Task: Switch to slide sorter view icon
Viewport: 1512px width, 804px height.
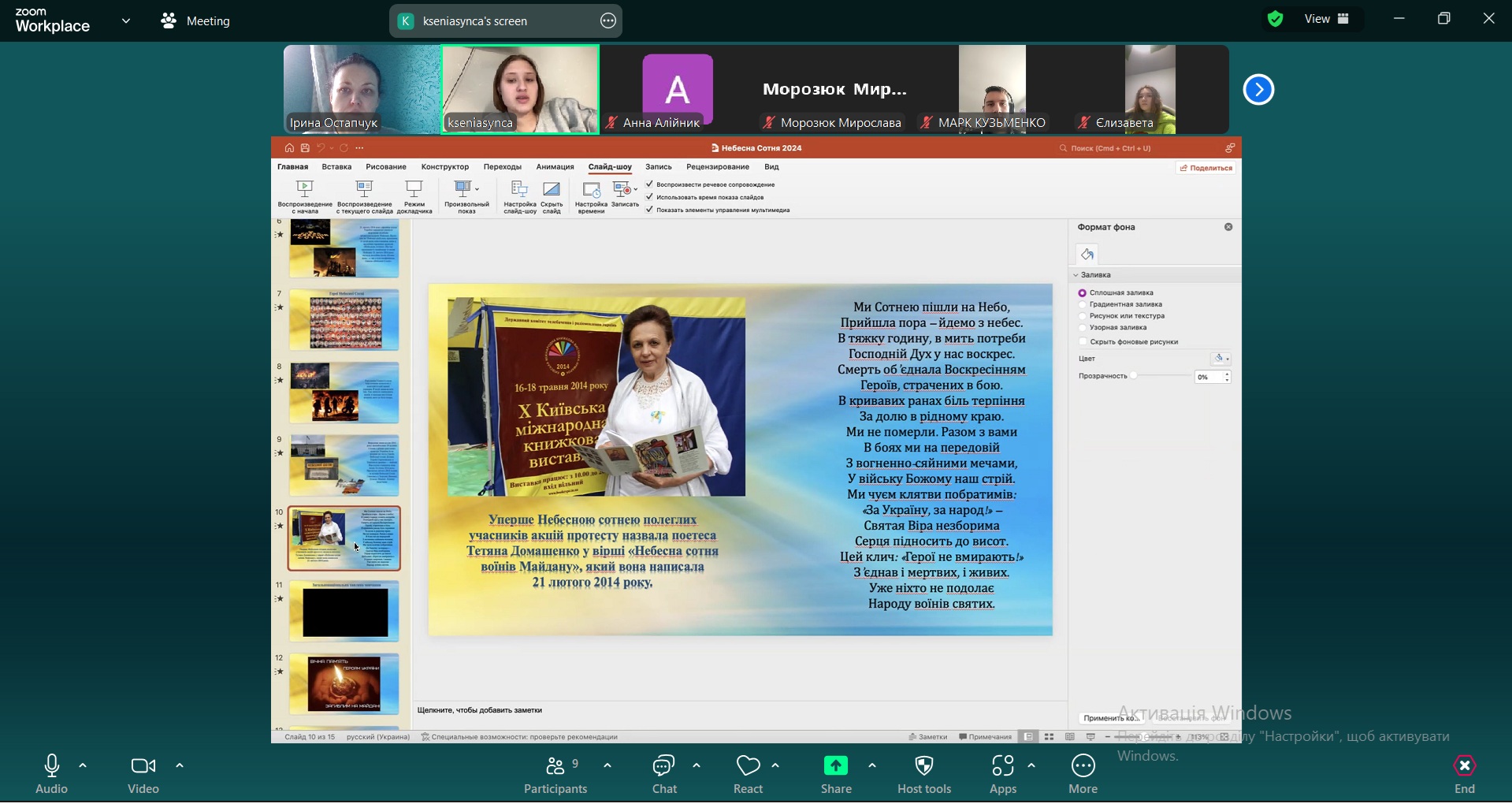Action: [1049, 739]
